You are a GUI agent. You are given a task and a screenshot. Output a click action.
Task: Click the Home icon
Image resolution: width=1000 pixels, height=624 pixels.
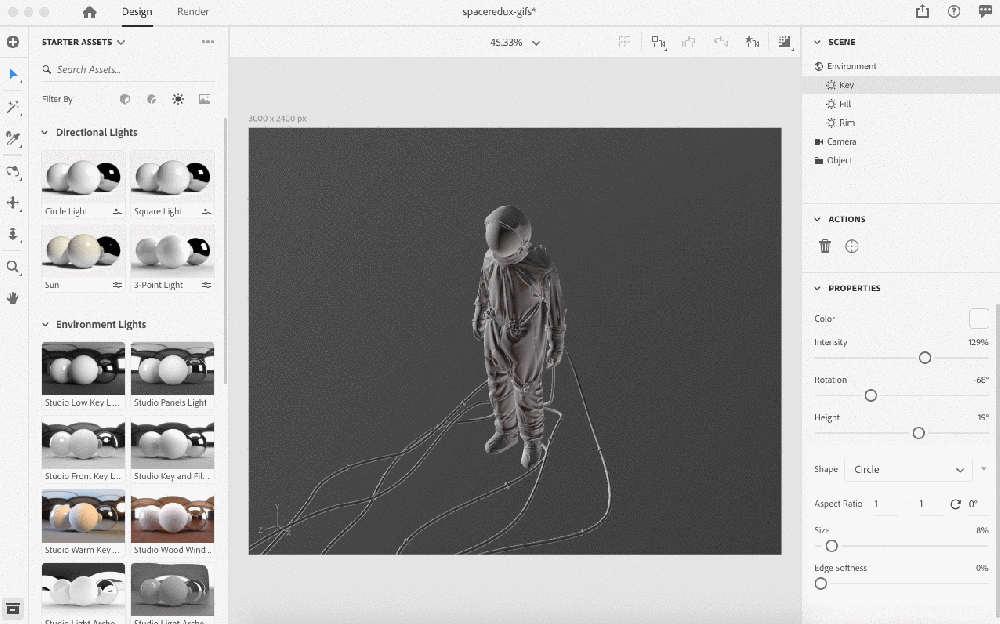click(90, 12)
